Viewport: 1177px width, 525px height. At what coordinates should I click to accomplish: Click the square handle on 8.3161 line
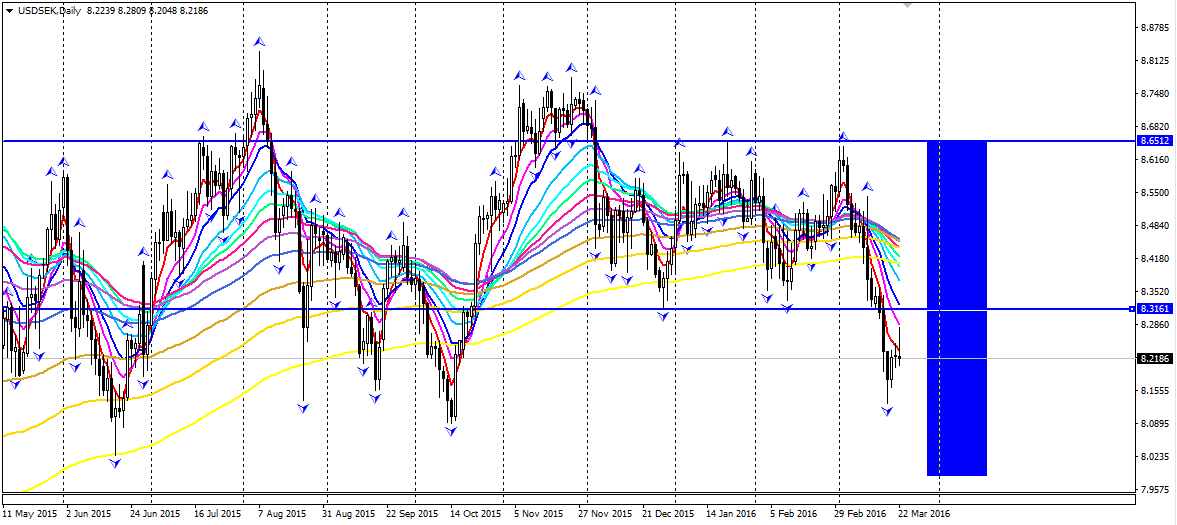tap(1133, 309)
